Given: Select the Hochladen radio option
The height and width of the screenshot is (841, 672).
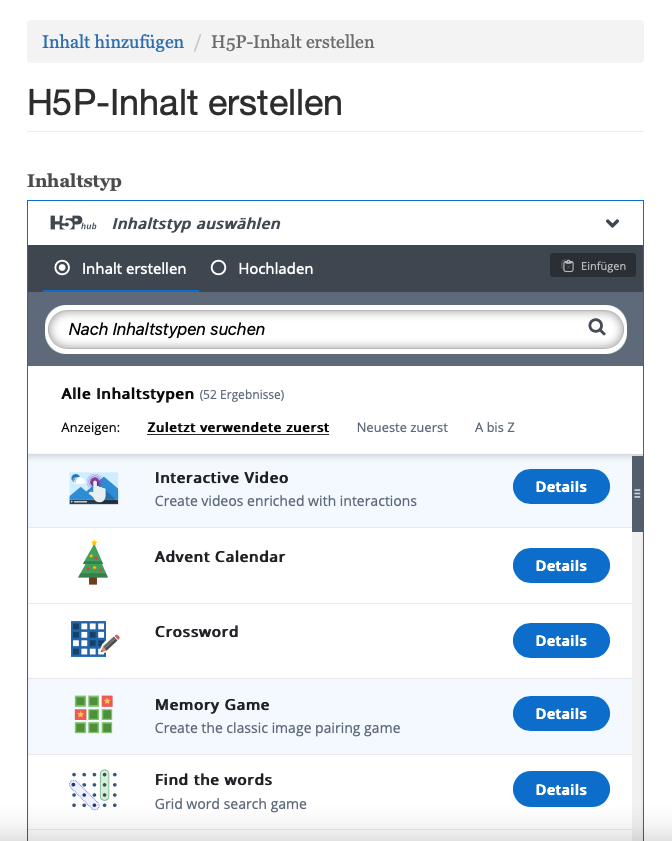Looking at the screenshot, I should coord(219,268).
